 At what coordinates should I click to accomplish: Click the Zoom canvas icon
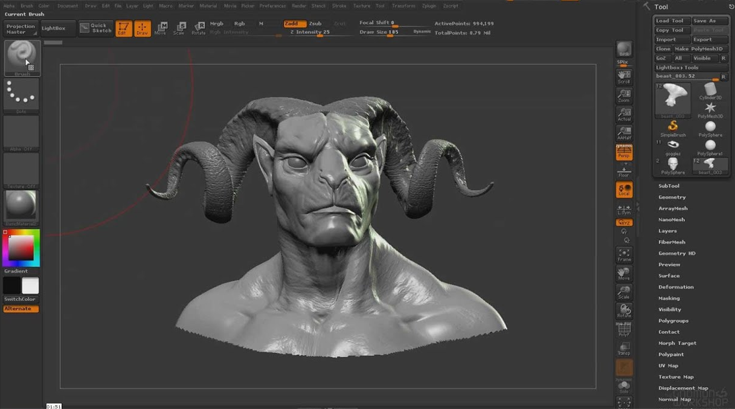tap(624, 96)
